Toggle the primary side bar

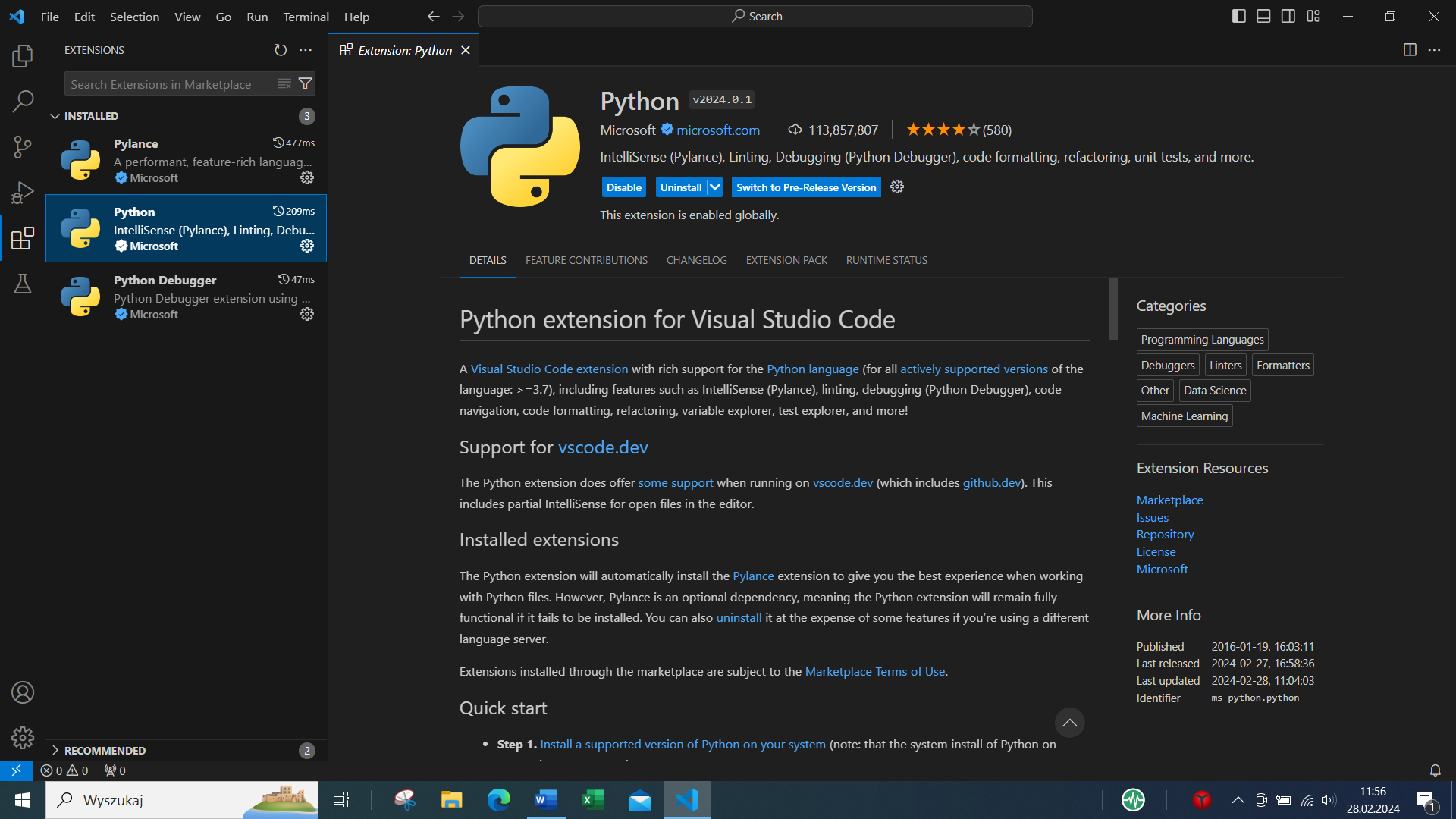click(1239, 16)
